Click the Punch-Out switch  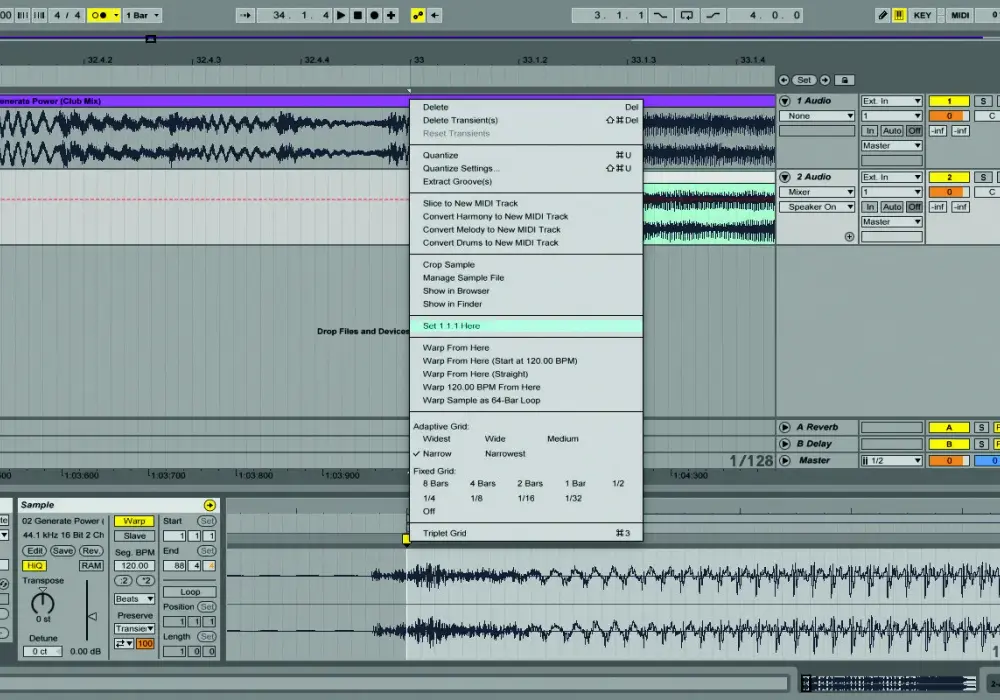(713, 15)
